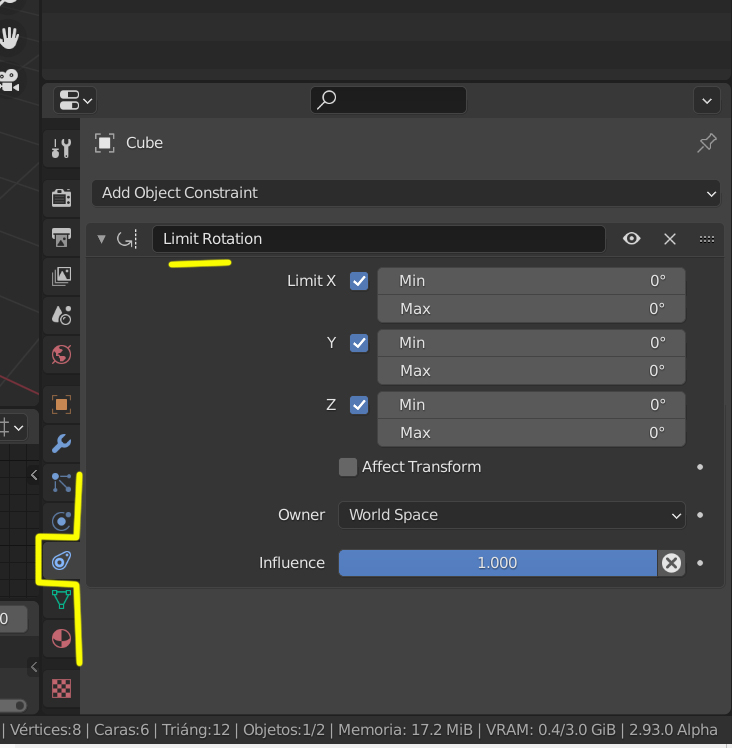Screen dimensions: 732x748
Task: Uncheck the Limit Z checkbox
Action: [x=359, y=405]
